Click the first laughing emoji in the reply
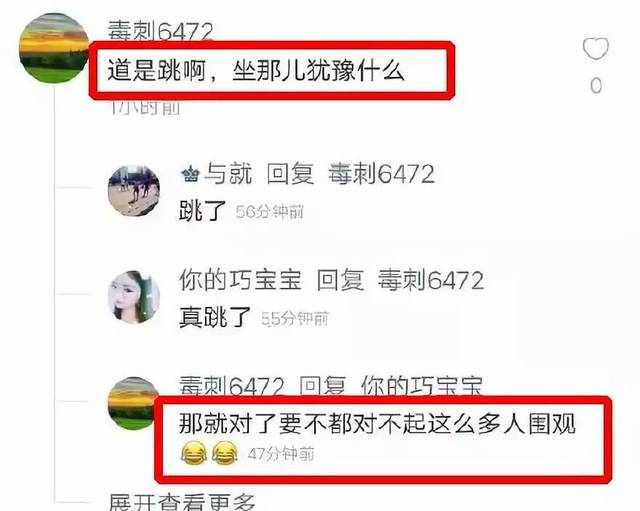Image resolution: width=640 pixels, height=511 pixels. pyautogui.click(x=194, y=453)
